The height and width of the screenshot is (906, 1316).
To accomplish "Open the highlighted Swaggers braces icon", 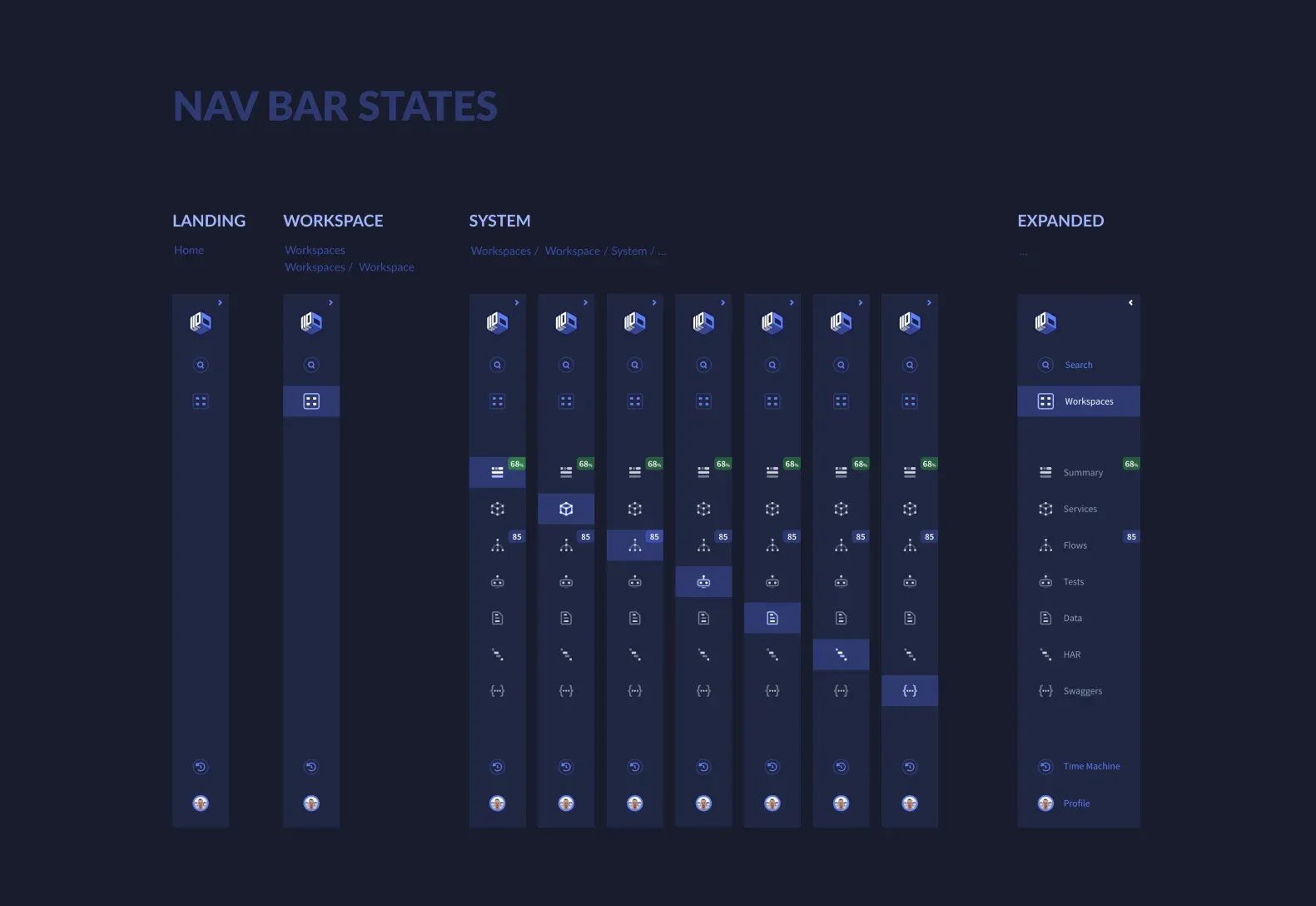I will [910, 691].
